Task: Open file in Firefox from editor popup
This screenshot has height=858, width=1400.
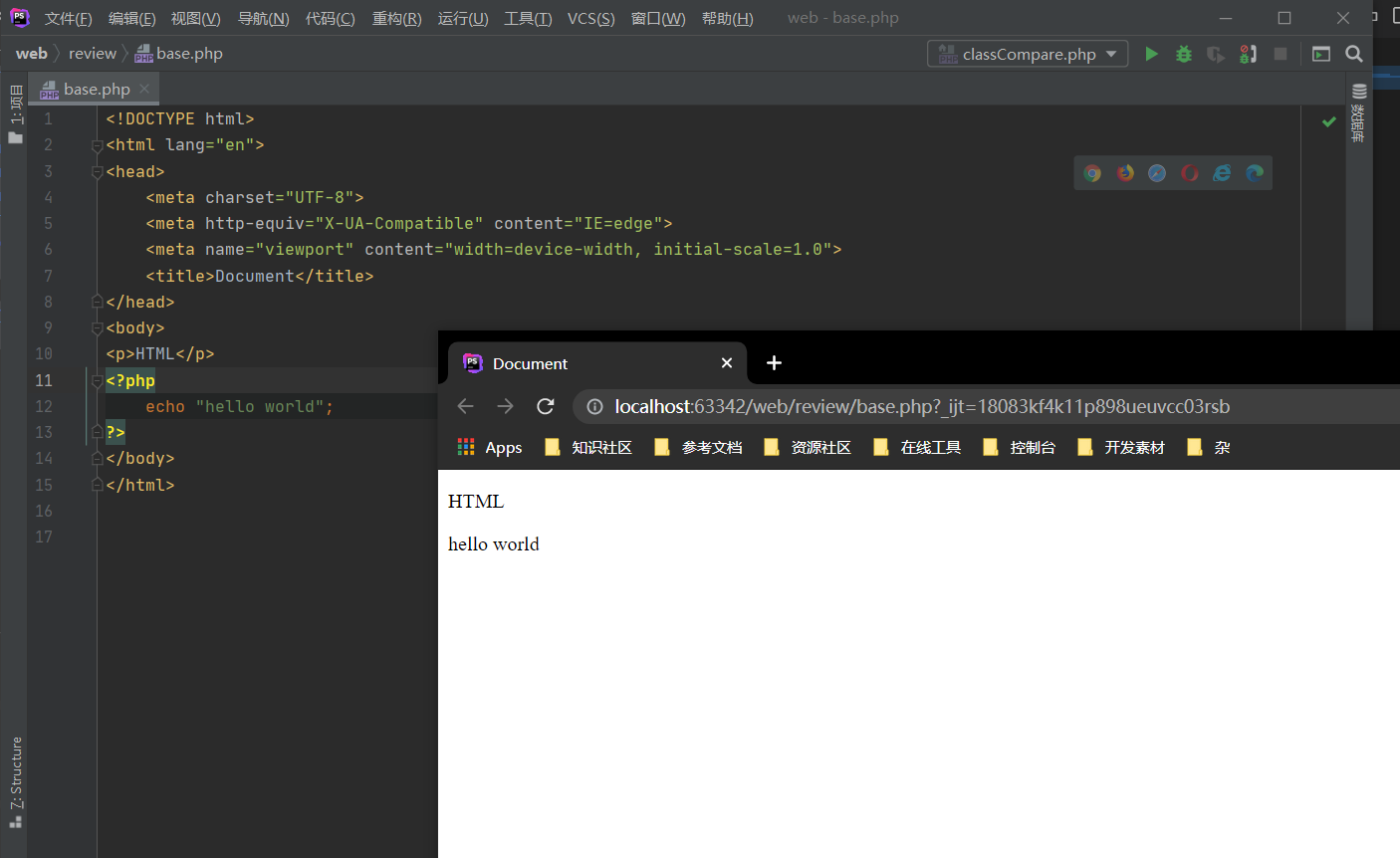Action: (1125, 173)
